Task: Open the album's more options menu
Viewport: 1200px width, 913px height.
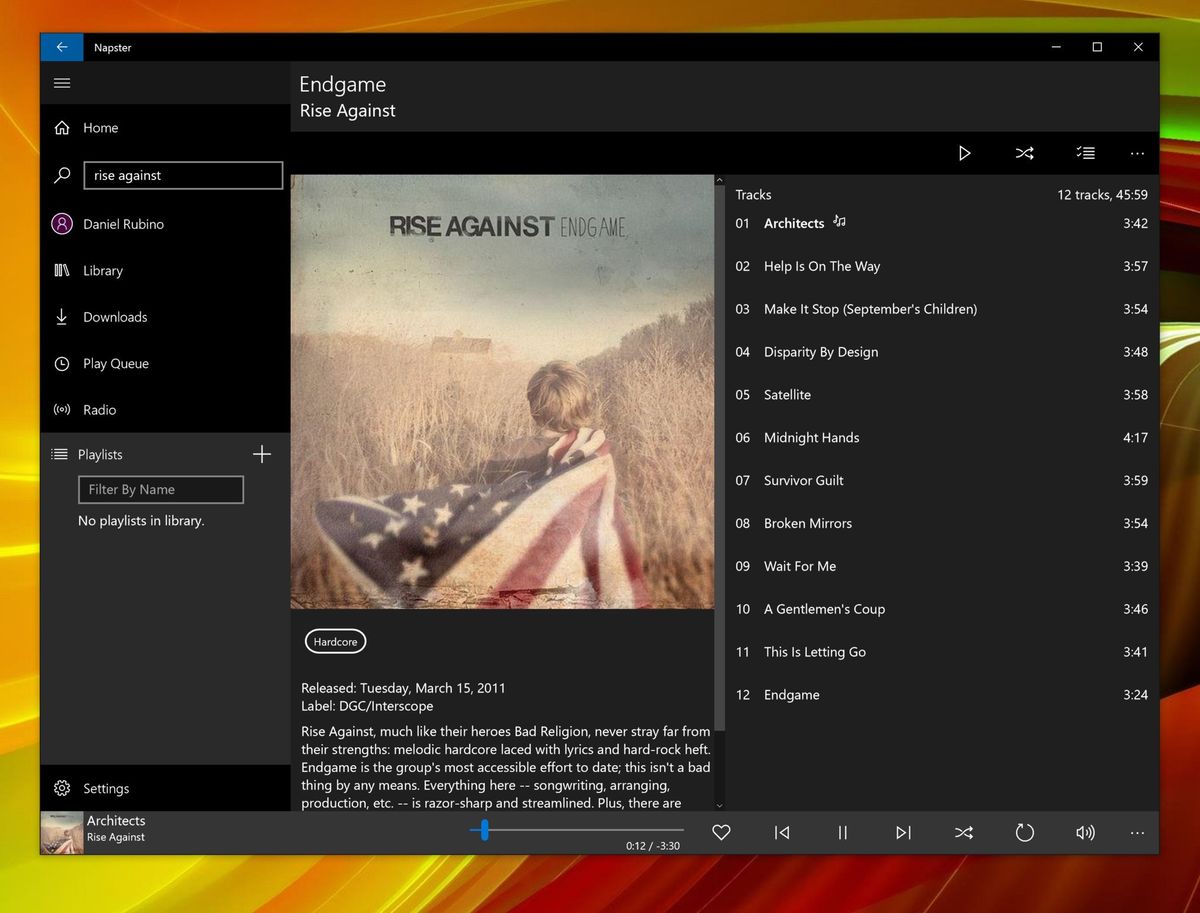Action: tap(1137, 153)
